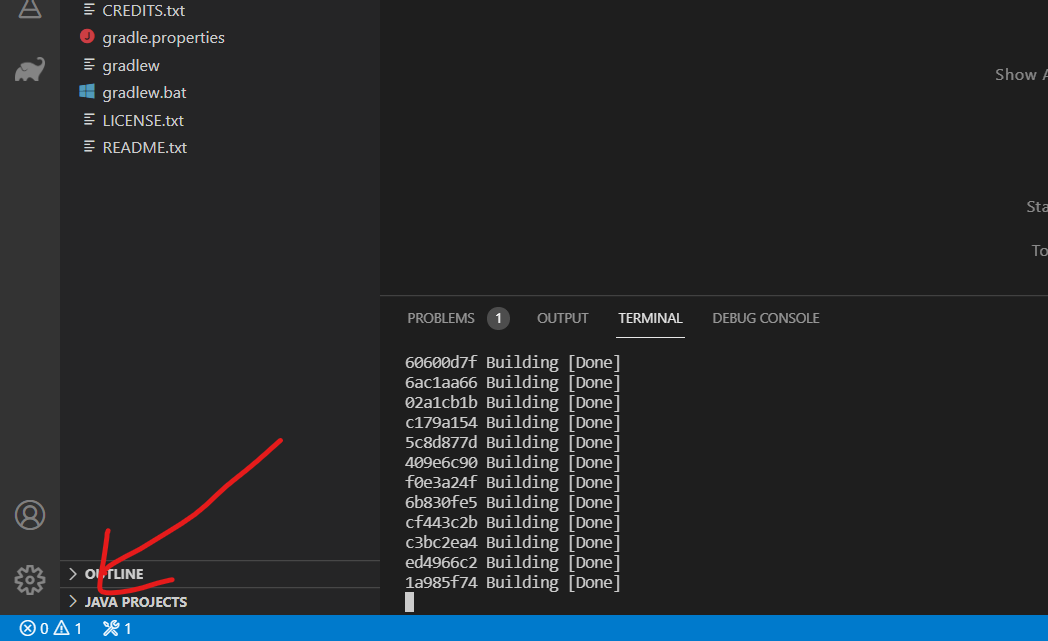This screenshot has width=1048, height=641.
Task: Select the gradlew file
Action: click(x=131, y=66)
